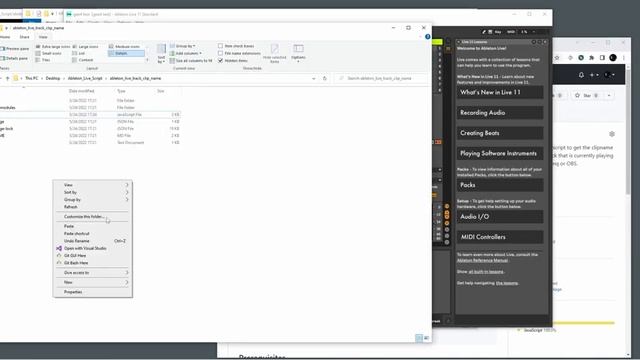The height and width of the screenshot is (360, 640).
Task: Choose Properties in context menu
Action: [73, 292]
